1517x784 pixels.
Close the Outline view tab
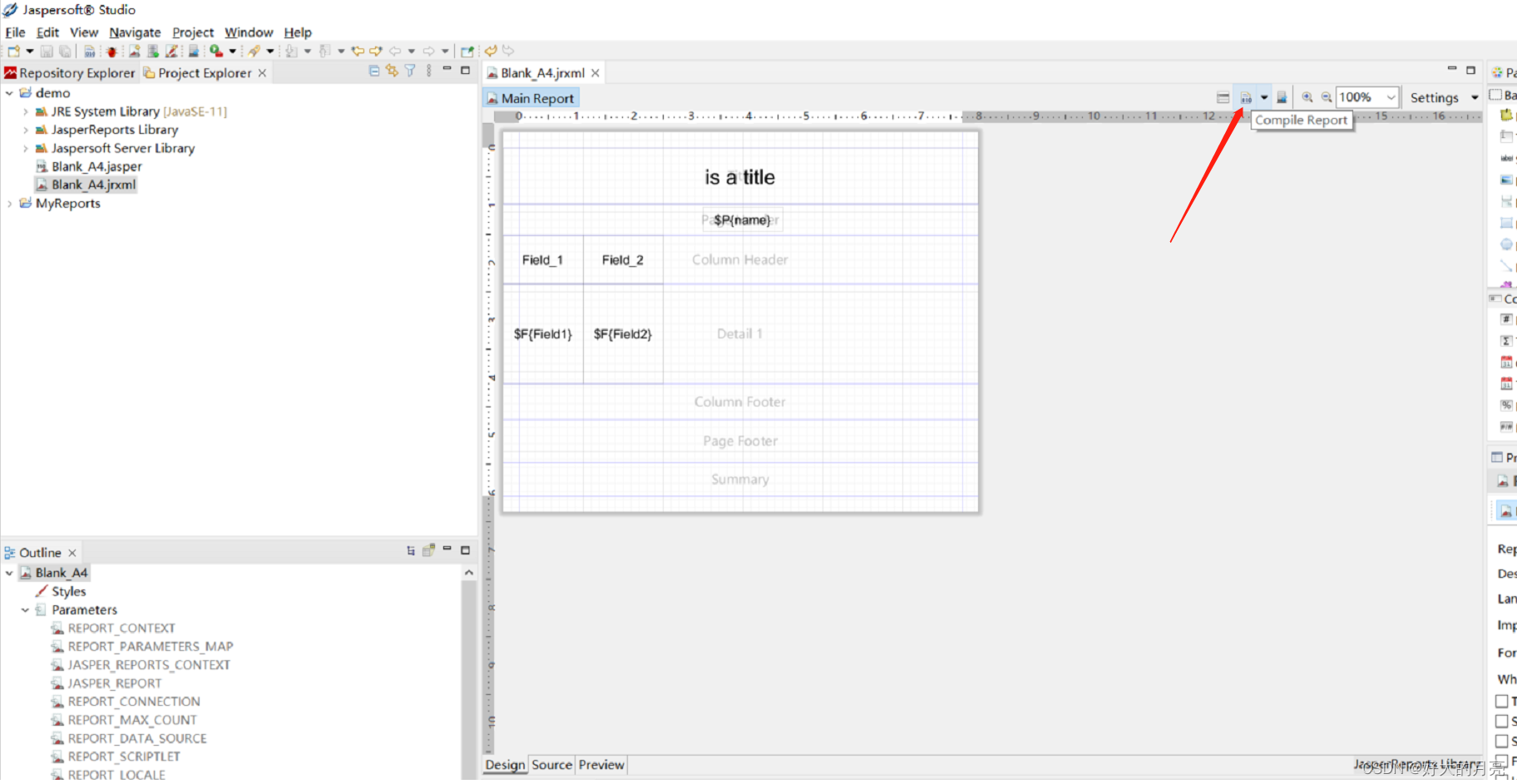click(x=72, y=553)
